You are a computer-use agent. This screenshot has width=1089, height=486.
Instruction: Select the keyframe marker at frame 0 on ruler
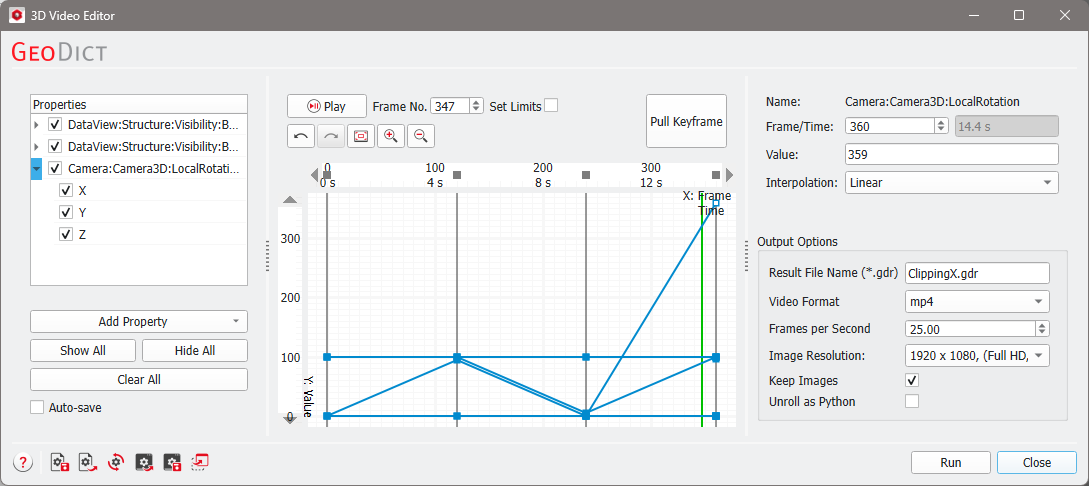[x=327, y=174]
